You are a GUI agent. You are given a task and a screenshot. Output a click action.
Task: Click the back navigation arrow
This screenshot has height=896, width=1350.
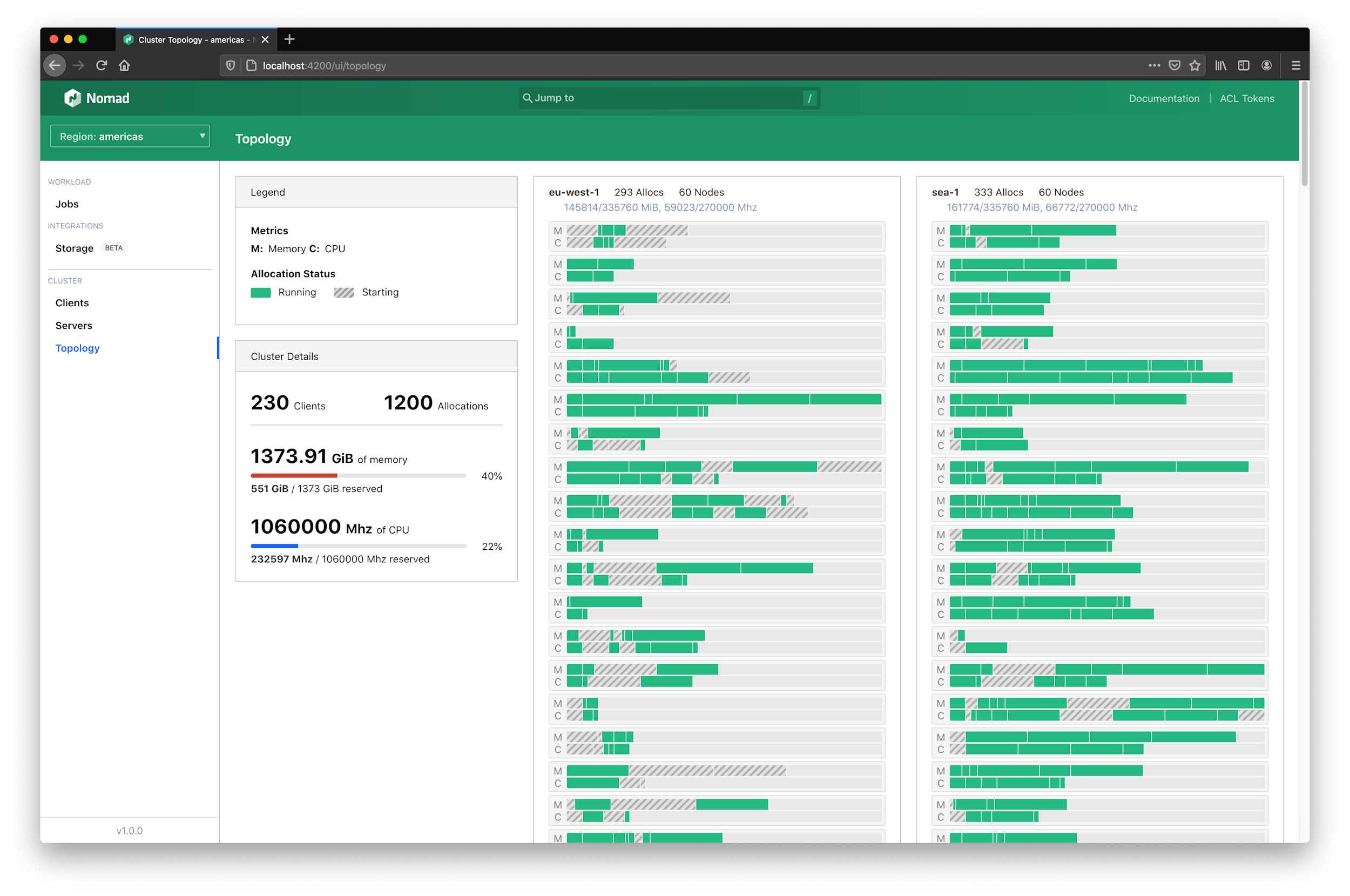(x=55, y=65)
